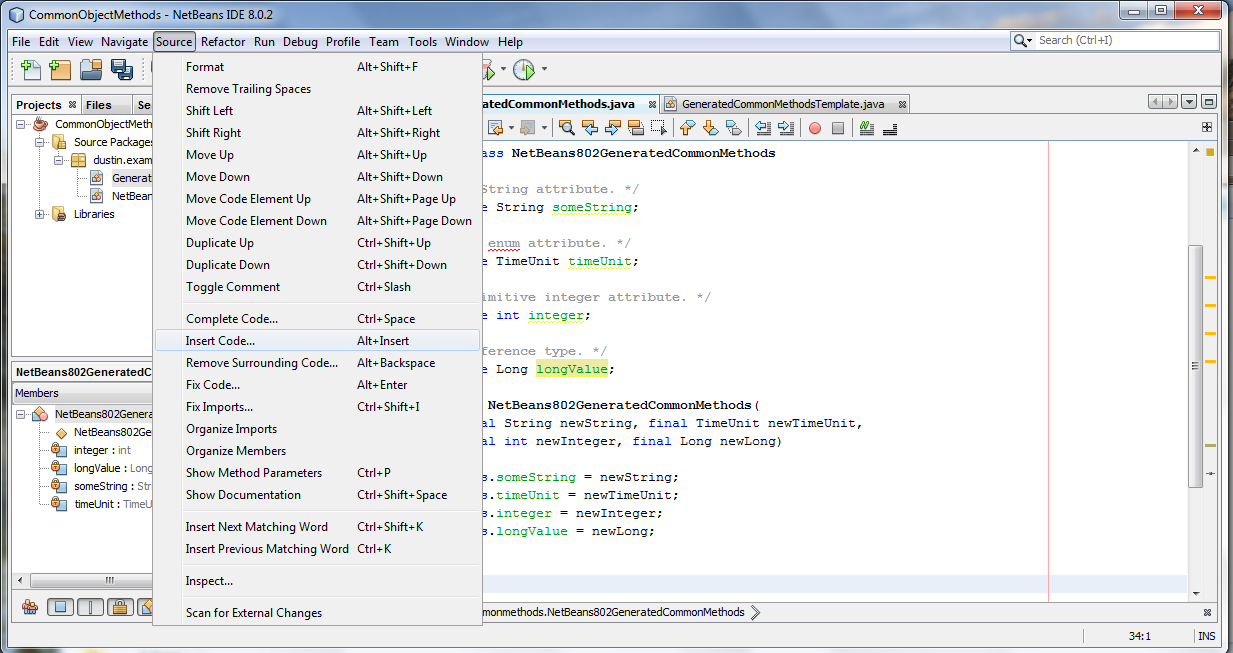1233x653 pixels.
Task: Expand the Libraries node in Projects
Action: (40, 214)
